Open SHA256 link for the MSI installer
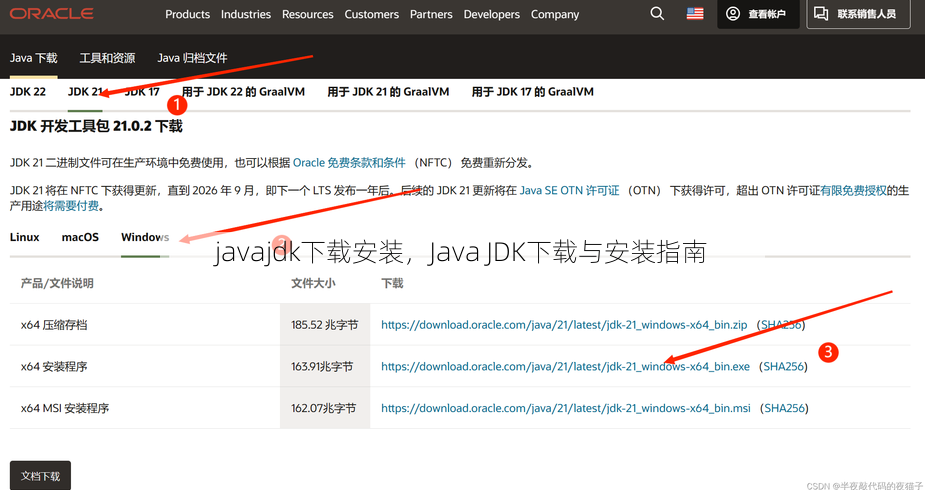925x490 pixels. (785, 408)
